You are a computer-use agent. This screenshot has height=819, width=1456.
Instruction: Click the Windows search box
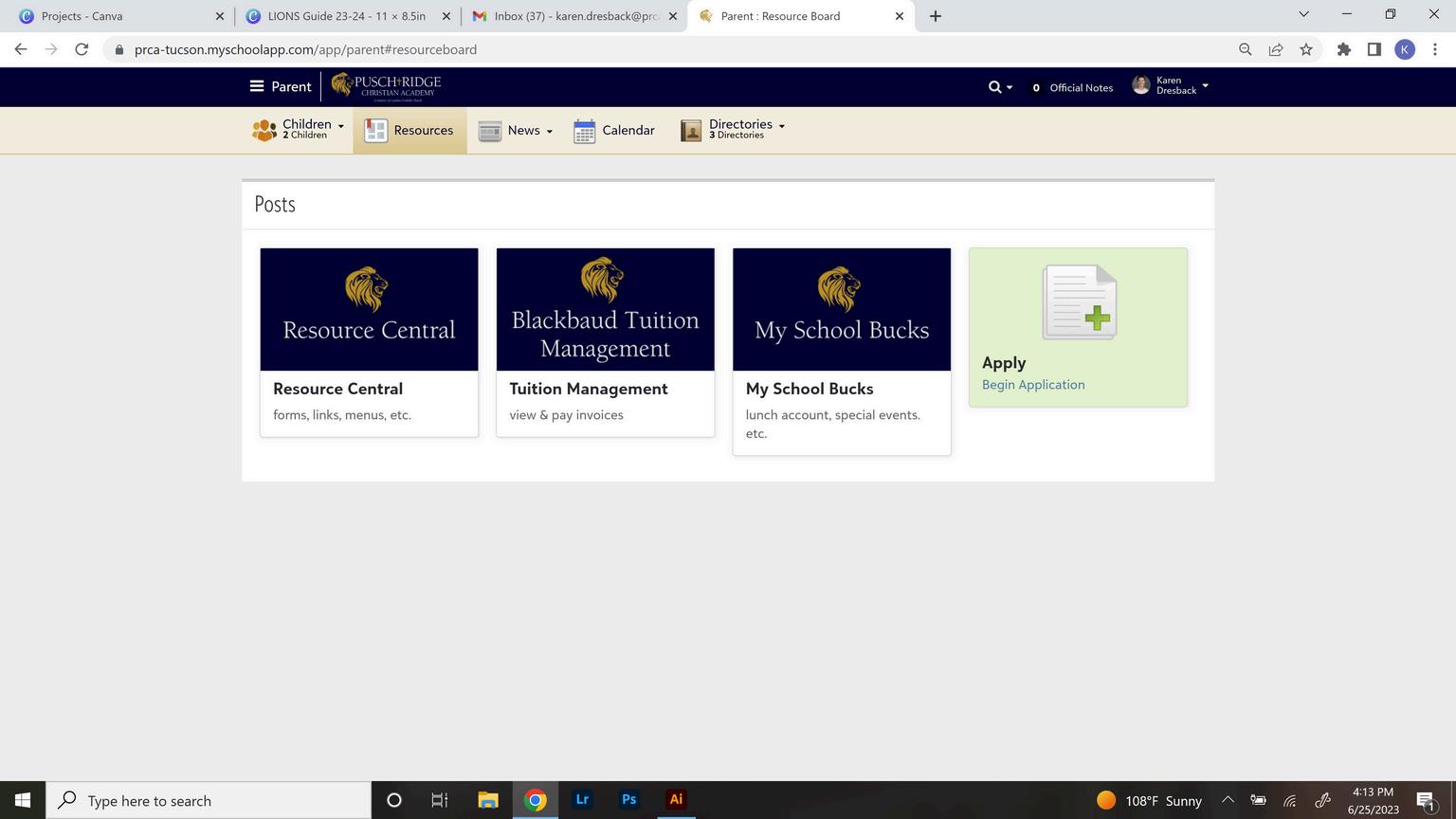click(x=209, y=800)
